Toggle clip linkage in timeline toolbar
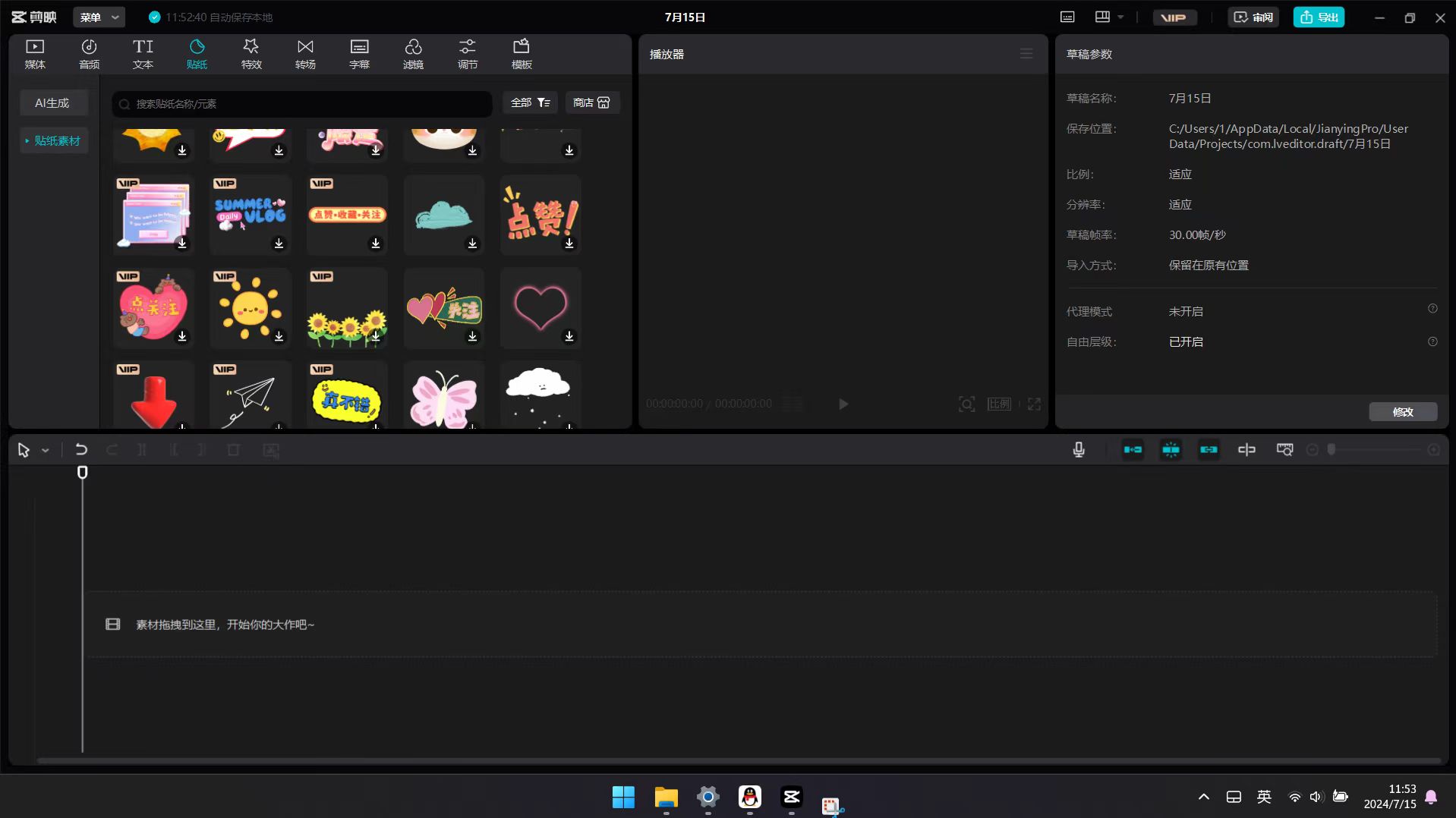1456x818 pixels. point(1209,450)
